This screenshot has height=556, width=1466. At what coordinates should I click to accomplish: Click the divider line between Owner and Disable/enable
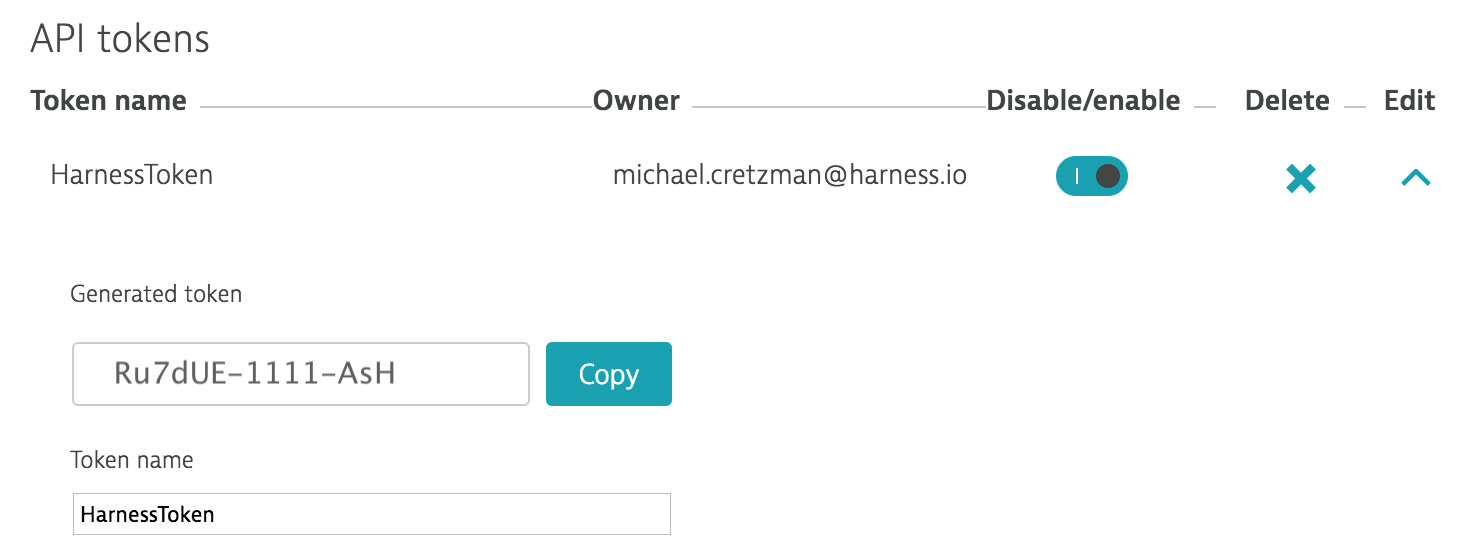pyautogui.click(x=839, y=107)
